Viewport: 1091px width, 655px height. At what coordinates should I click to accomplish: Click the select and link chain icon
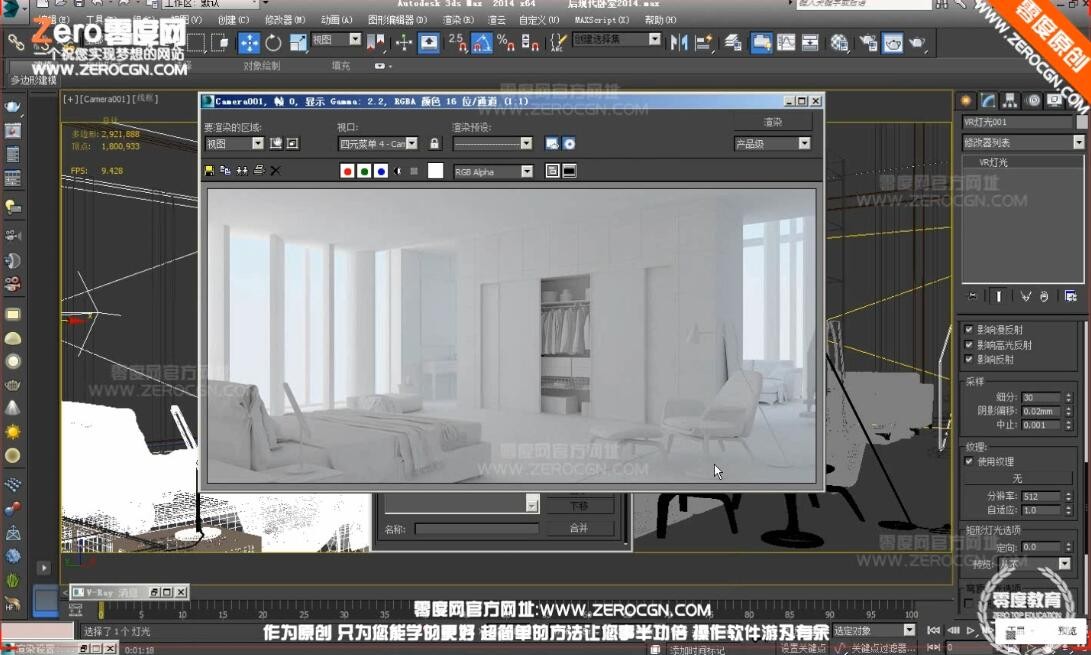[x=16, y=43]
